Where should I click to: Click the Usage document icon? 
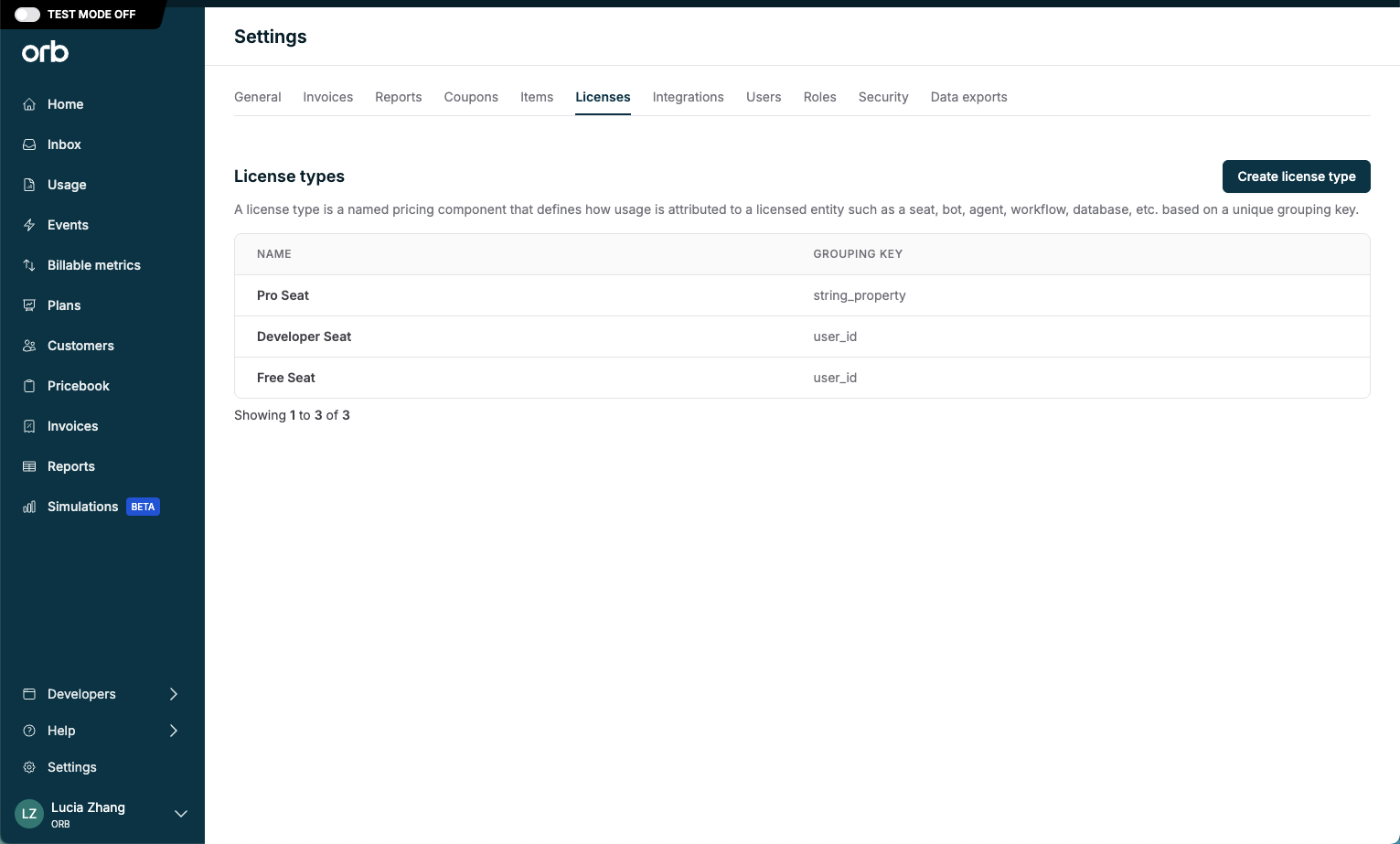click(x=29, y=185)
